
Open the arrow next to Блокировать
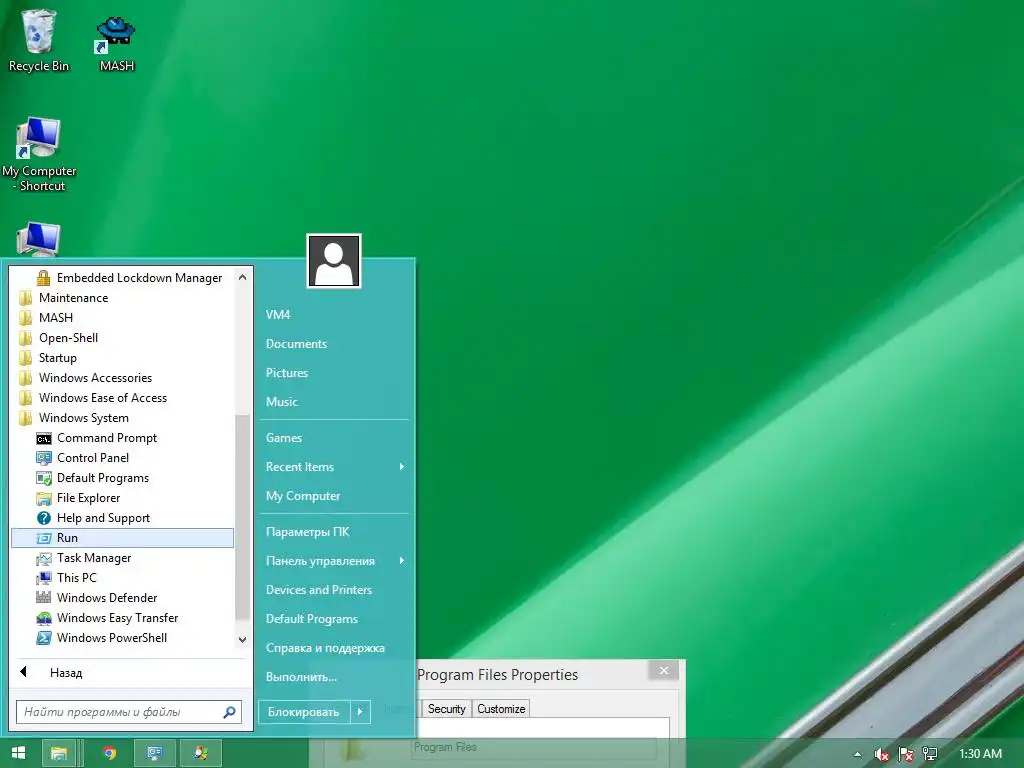click(360, 712)
